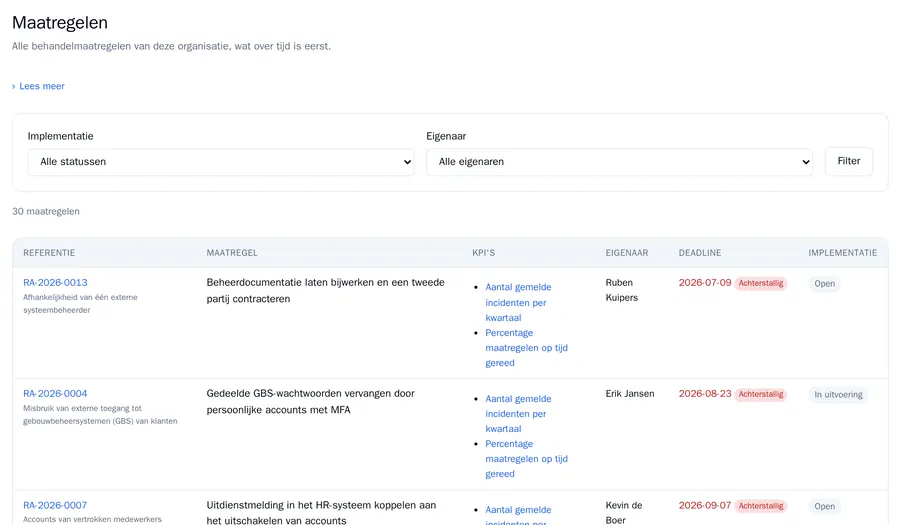Click the Maatregelen page heading
The height and width of the screenshot is (525, 900).
tap(60, 22)
